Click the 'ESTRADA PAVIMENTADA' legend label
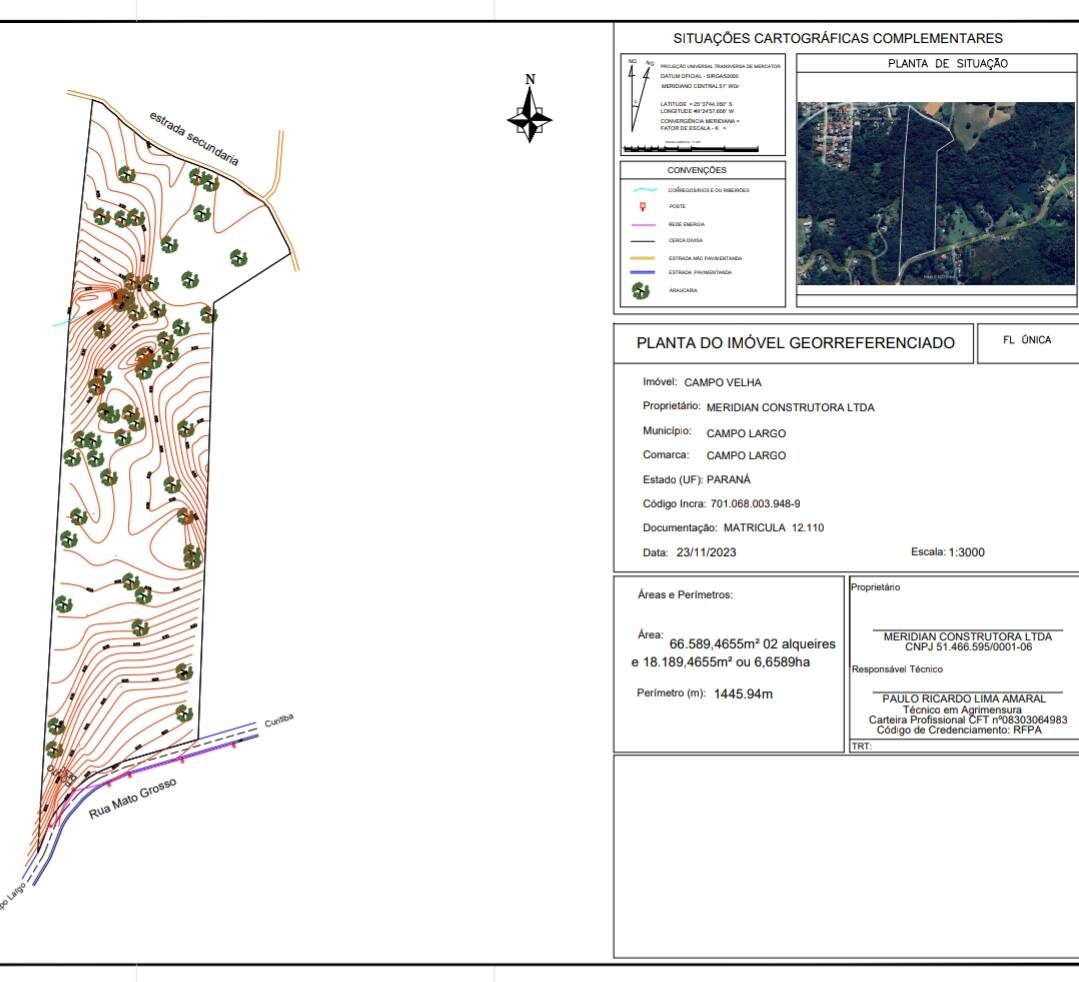1079x982 pixels. 700,273
